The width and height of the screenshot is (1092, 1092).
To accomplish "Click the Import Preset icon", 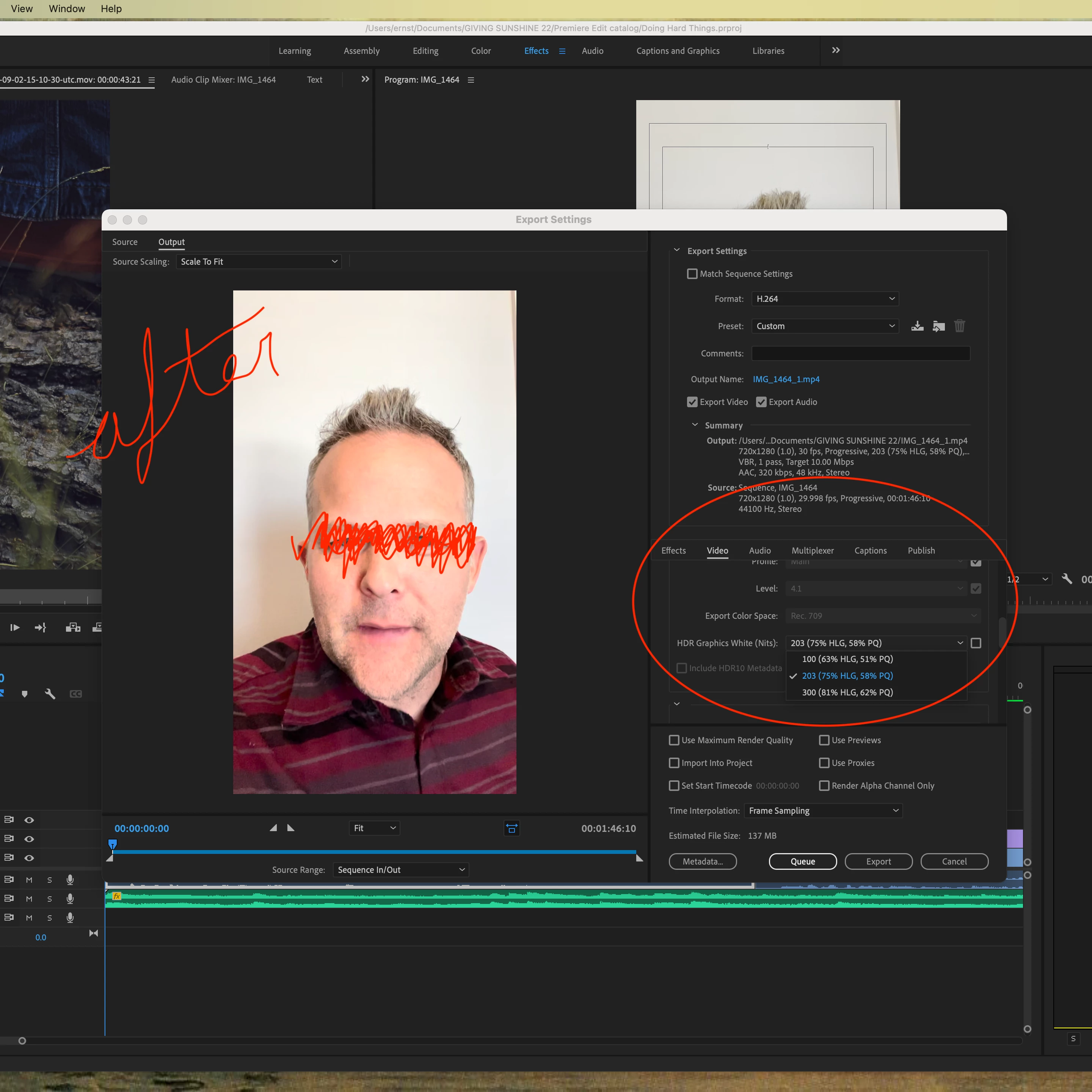I will coord(938,326).
